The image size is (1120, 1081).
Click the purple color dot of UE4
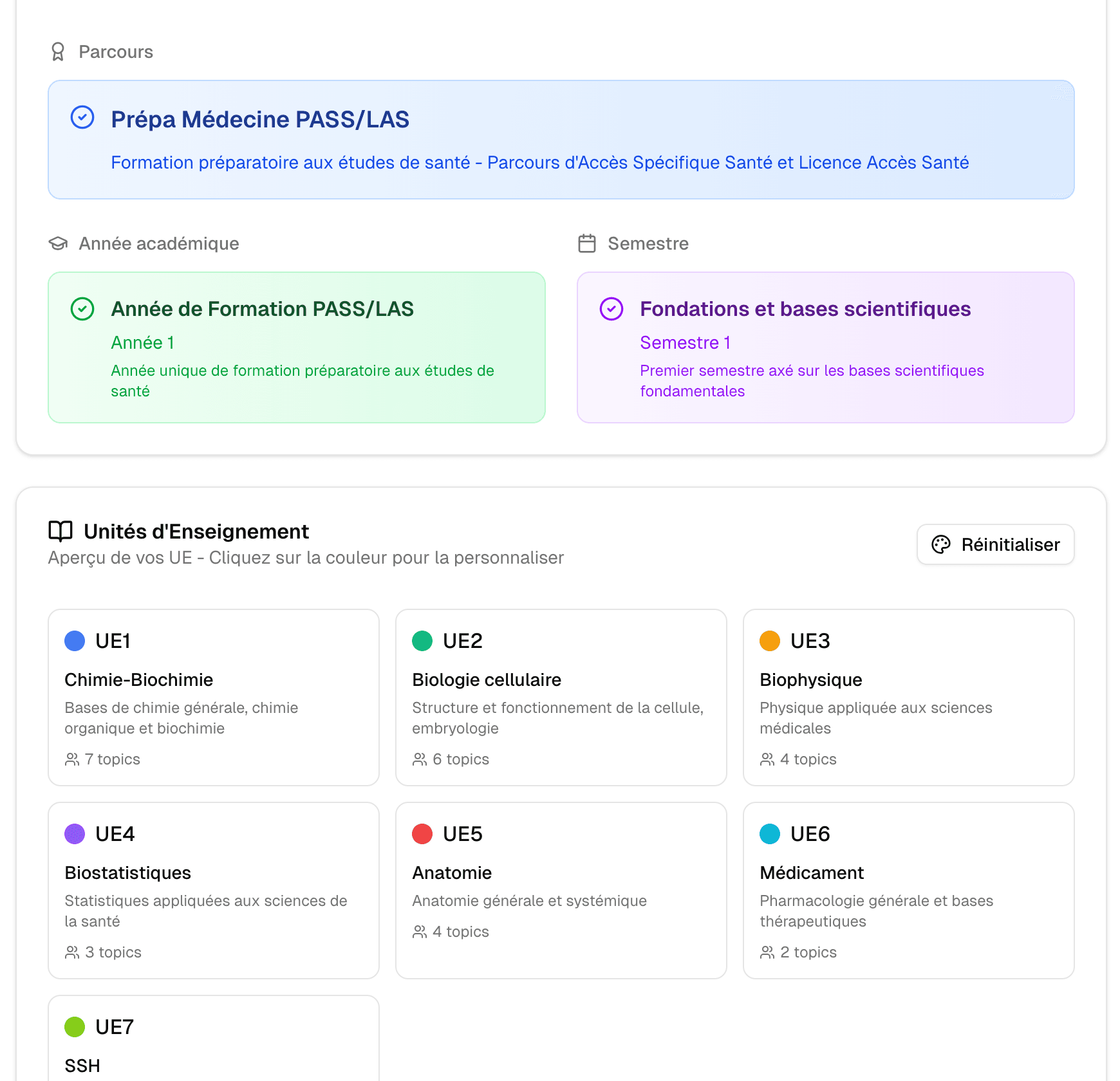[75, 834]
